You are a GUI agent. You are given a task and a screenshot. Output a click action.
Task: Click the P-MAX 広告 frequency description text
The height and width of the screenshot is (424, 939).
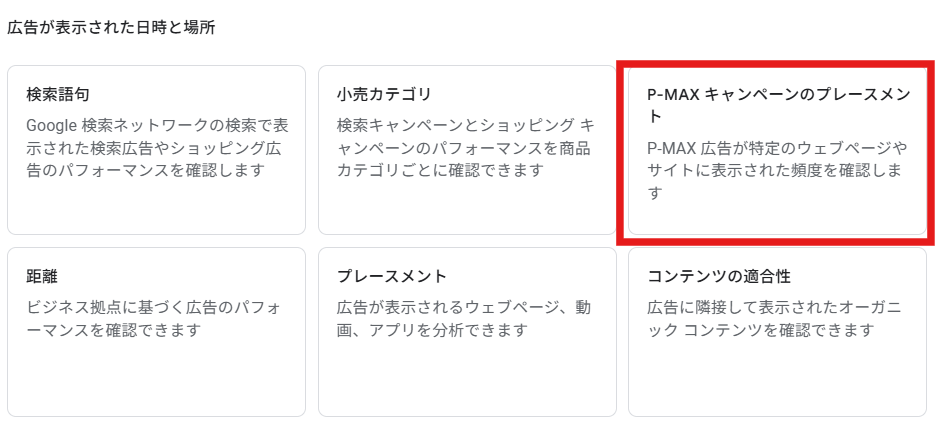(x=777, y=171)
